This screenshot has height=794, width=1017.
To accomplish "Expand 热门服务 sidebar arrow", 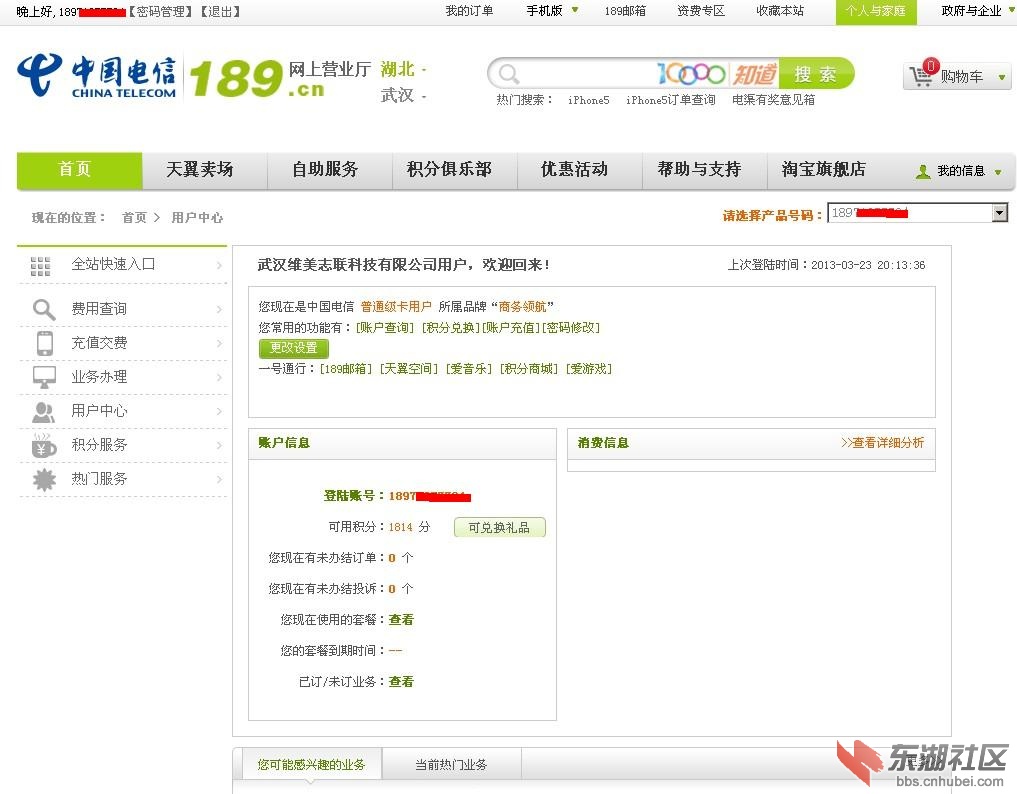I will 219,479.
